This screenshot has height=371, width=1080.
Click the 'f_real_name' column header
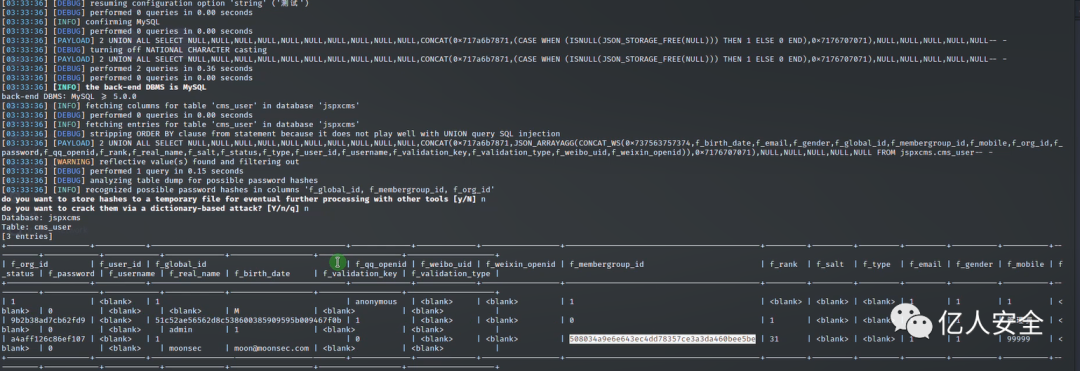tap(195, 274)
